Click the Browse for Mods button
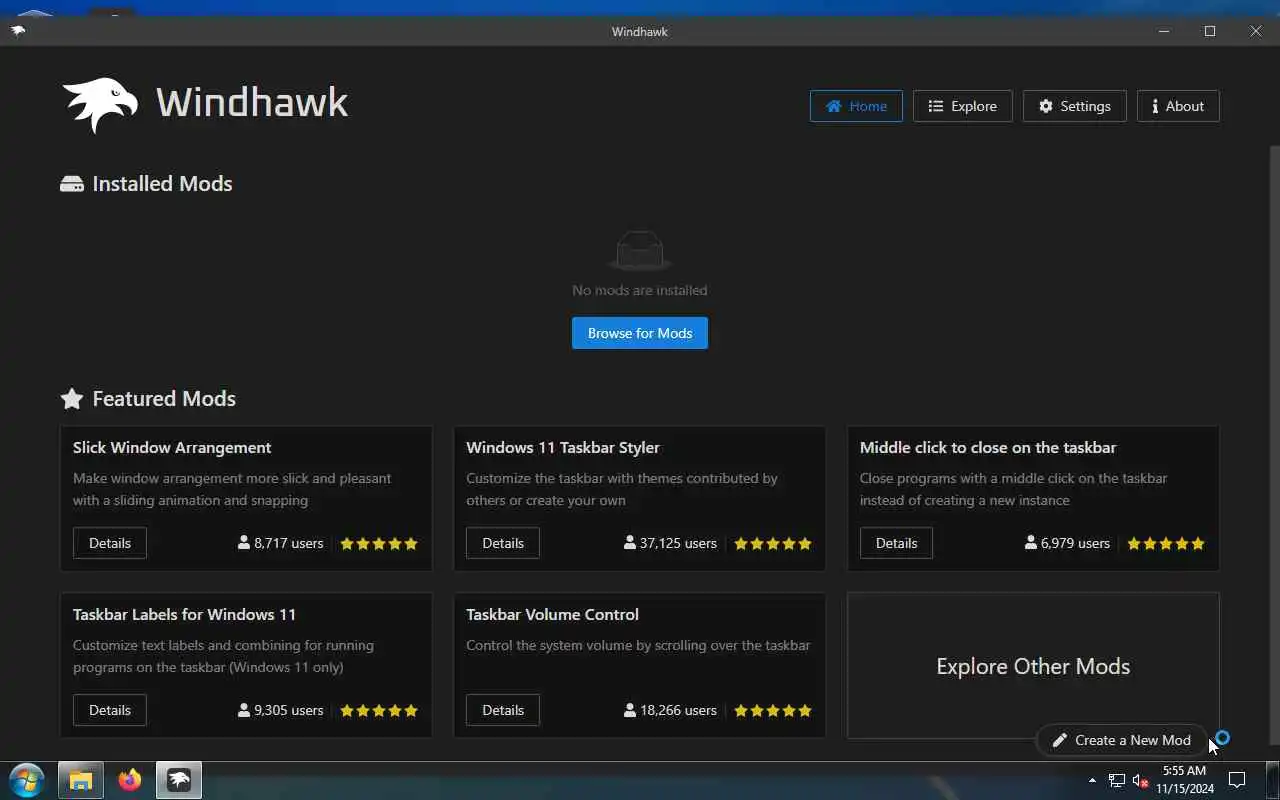Screen dimensions: 1280x800 640,333
